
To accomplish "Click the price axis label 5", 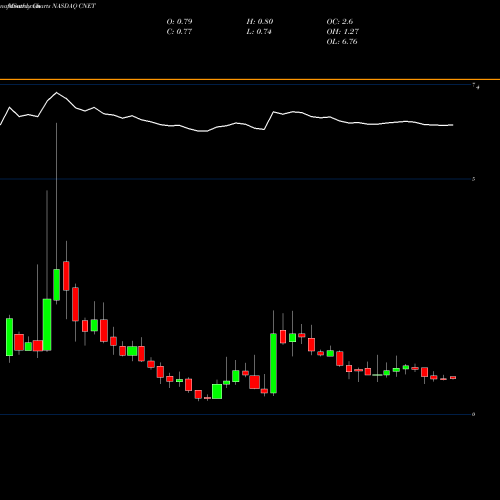I will [473, 179].
